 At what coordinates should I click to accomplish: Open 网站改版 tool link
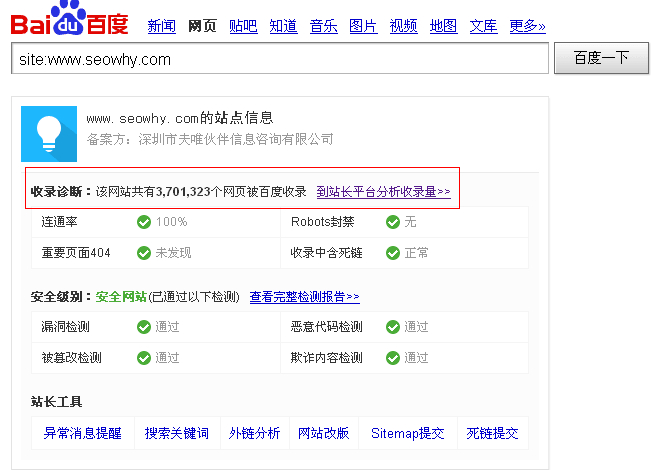pyautogui.click(x=323, y=433)
